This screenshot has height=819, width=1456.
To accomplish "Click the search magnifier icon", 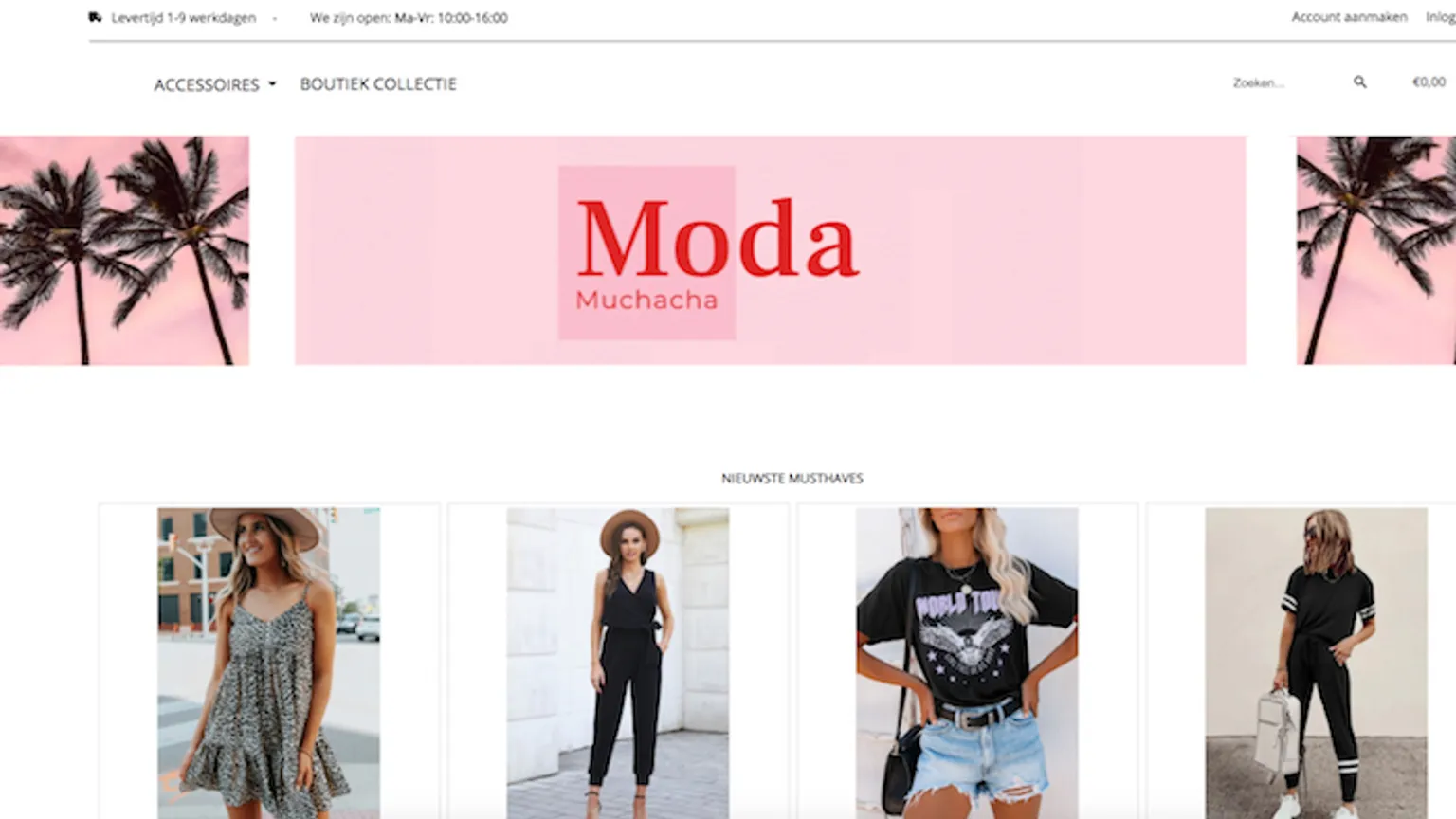I will point(1359,82).
